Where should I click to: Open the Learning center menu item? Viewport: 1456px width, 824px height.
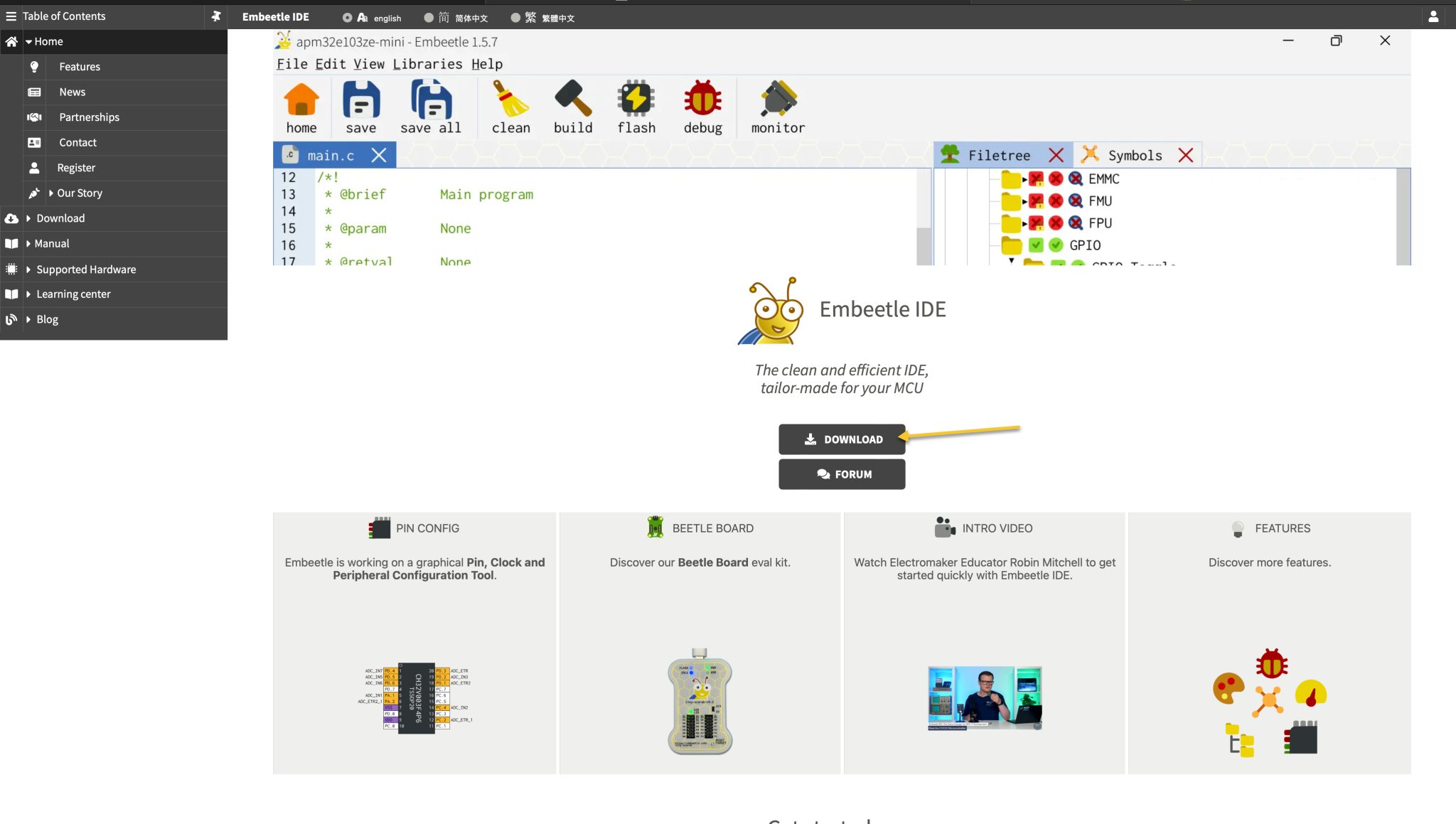pyautogui.click(x=73, y=294)
